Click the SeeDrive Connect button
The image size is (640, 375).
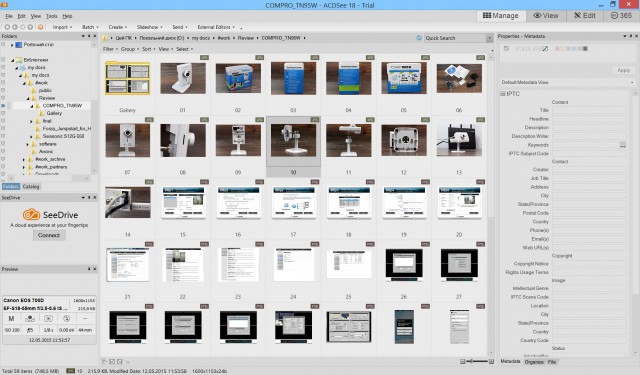[x=49, y=235]
